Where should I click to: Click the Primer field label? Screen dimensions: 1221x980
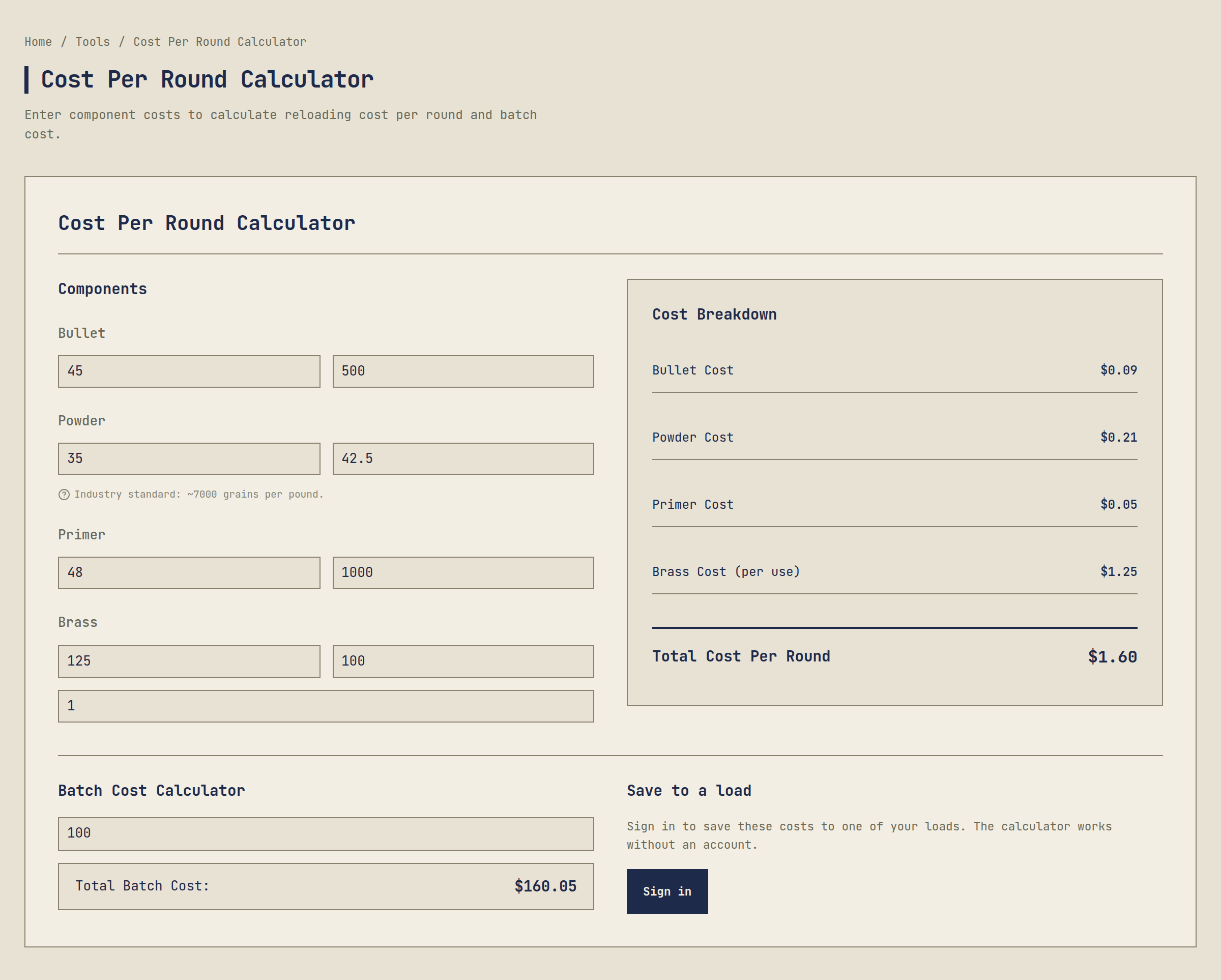pyautogui.click(x=81, y=535)
